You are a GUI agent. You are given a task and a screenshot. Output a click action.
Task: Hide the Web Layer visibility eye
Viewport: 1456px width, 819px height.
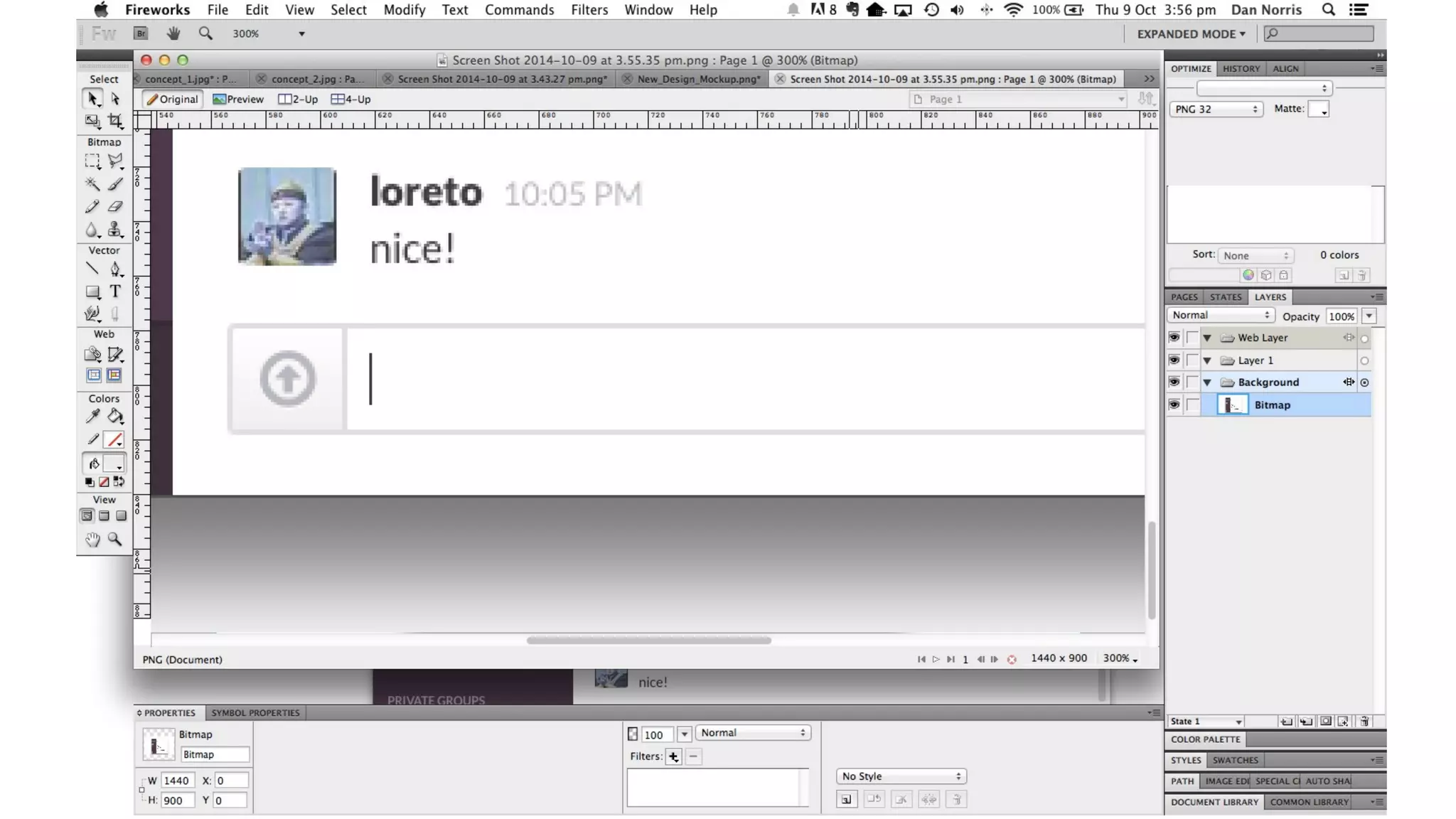point(1174,338)
